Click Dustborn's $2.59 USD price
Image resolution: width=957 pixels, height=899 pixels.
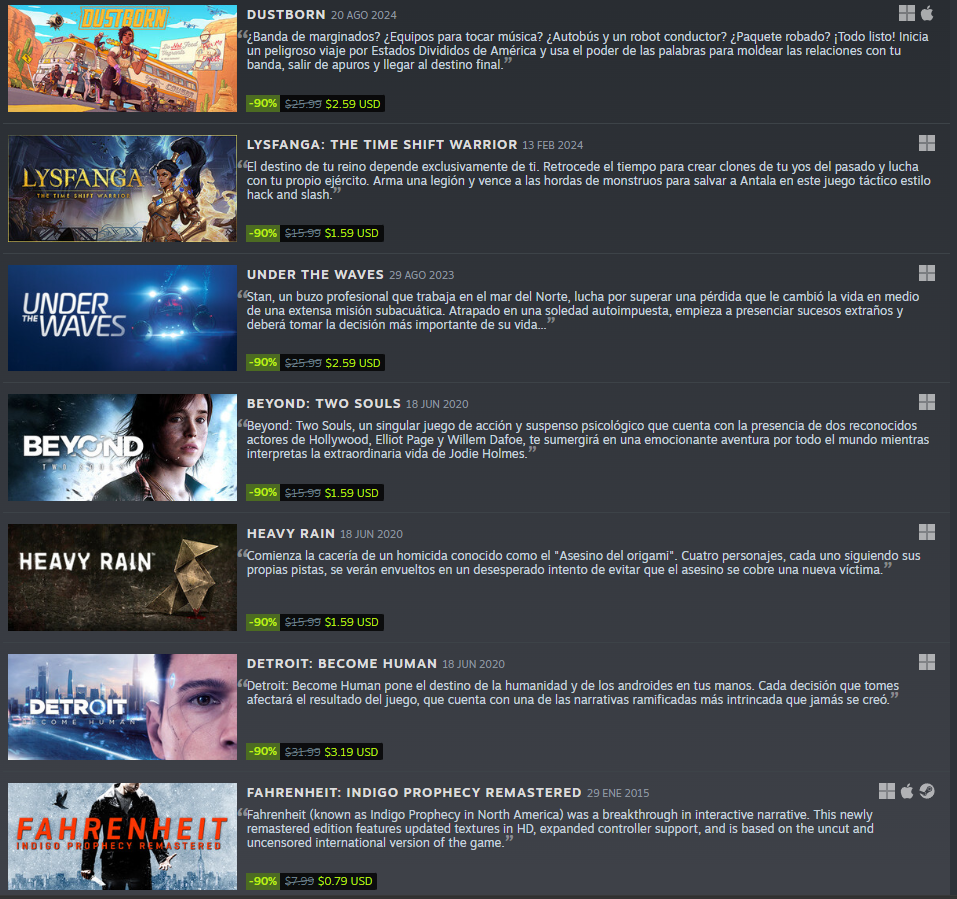[353, 104]
